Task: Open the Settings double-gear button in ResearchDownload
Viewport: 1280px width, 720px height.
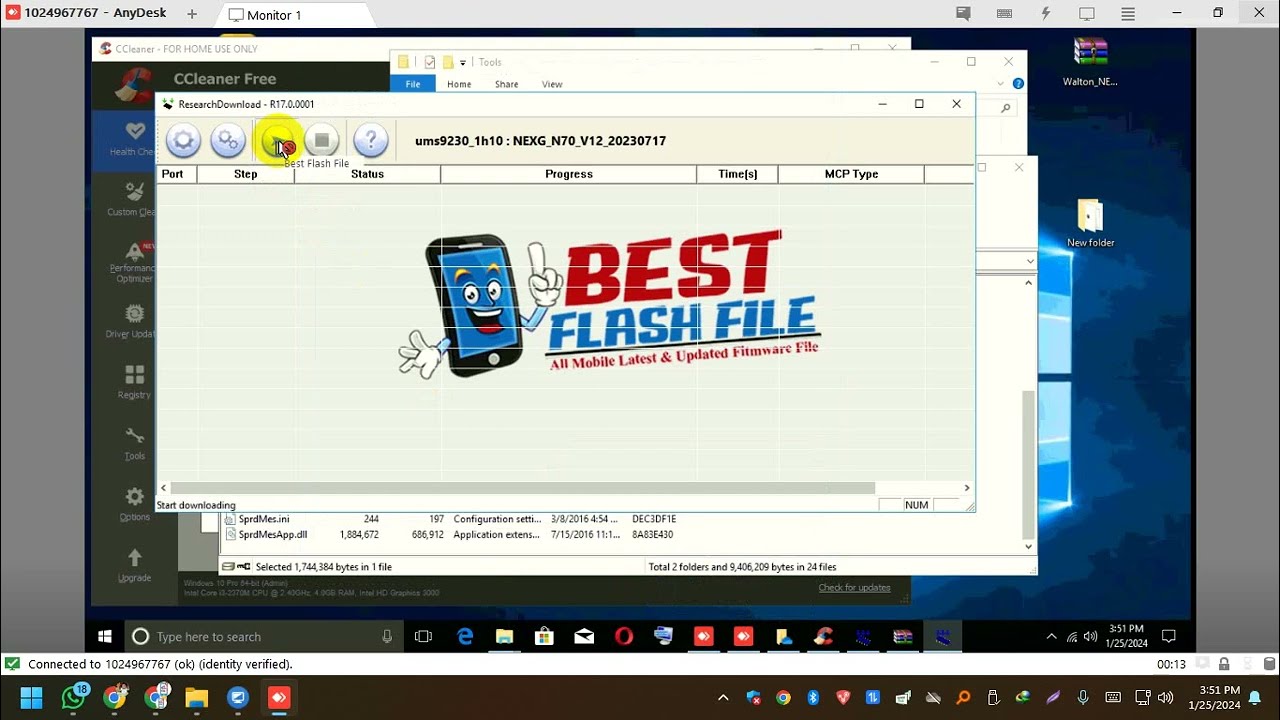Action: point(228,141)
